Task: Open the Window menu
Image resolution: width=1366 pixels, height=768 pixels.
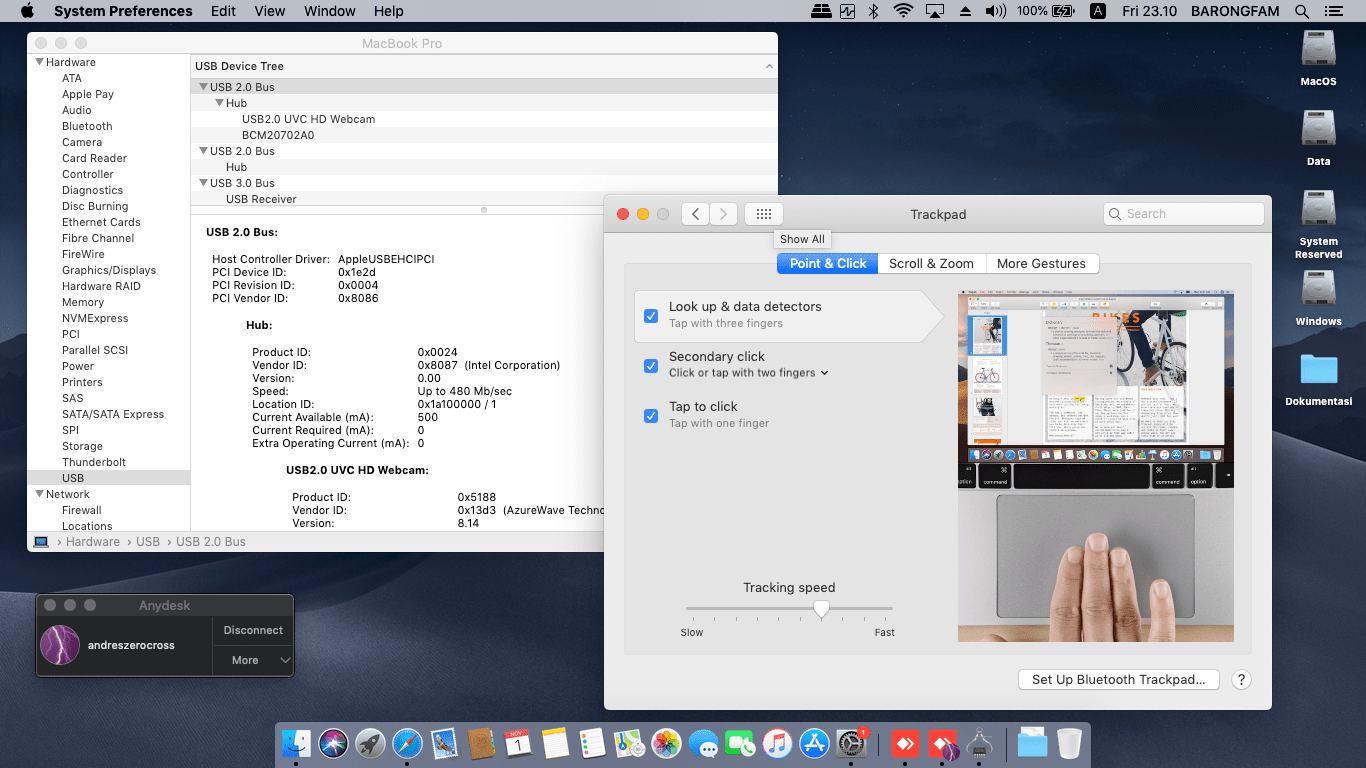Action: tap(329, 11)
